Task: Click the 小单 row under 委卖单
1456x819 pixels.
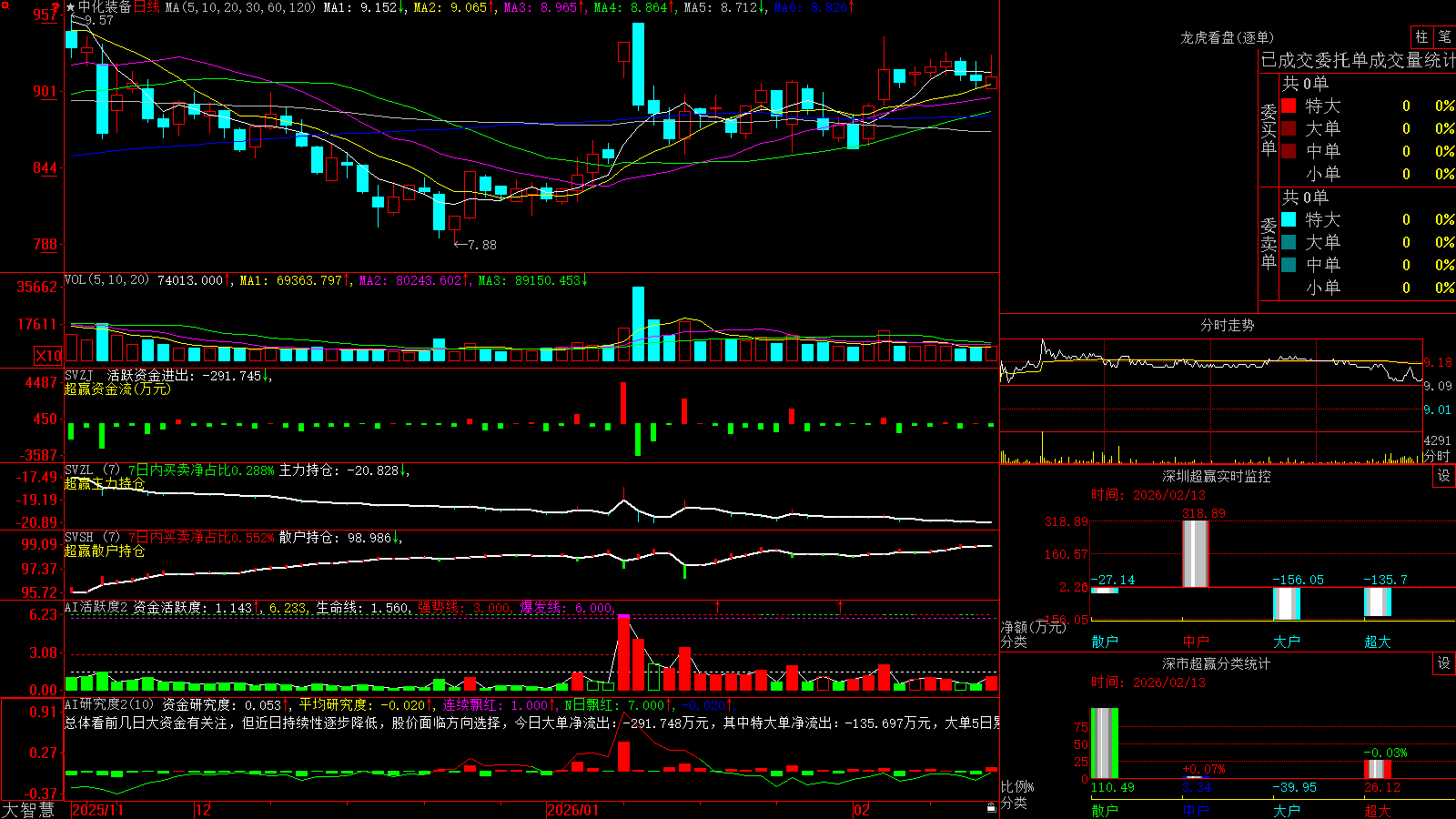Action: (x=1368, y=288)
